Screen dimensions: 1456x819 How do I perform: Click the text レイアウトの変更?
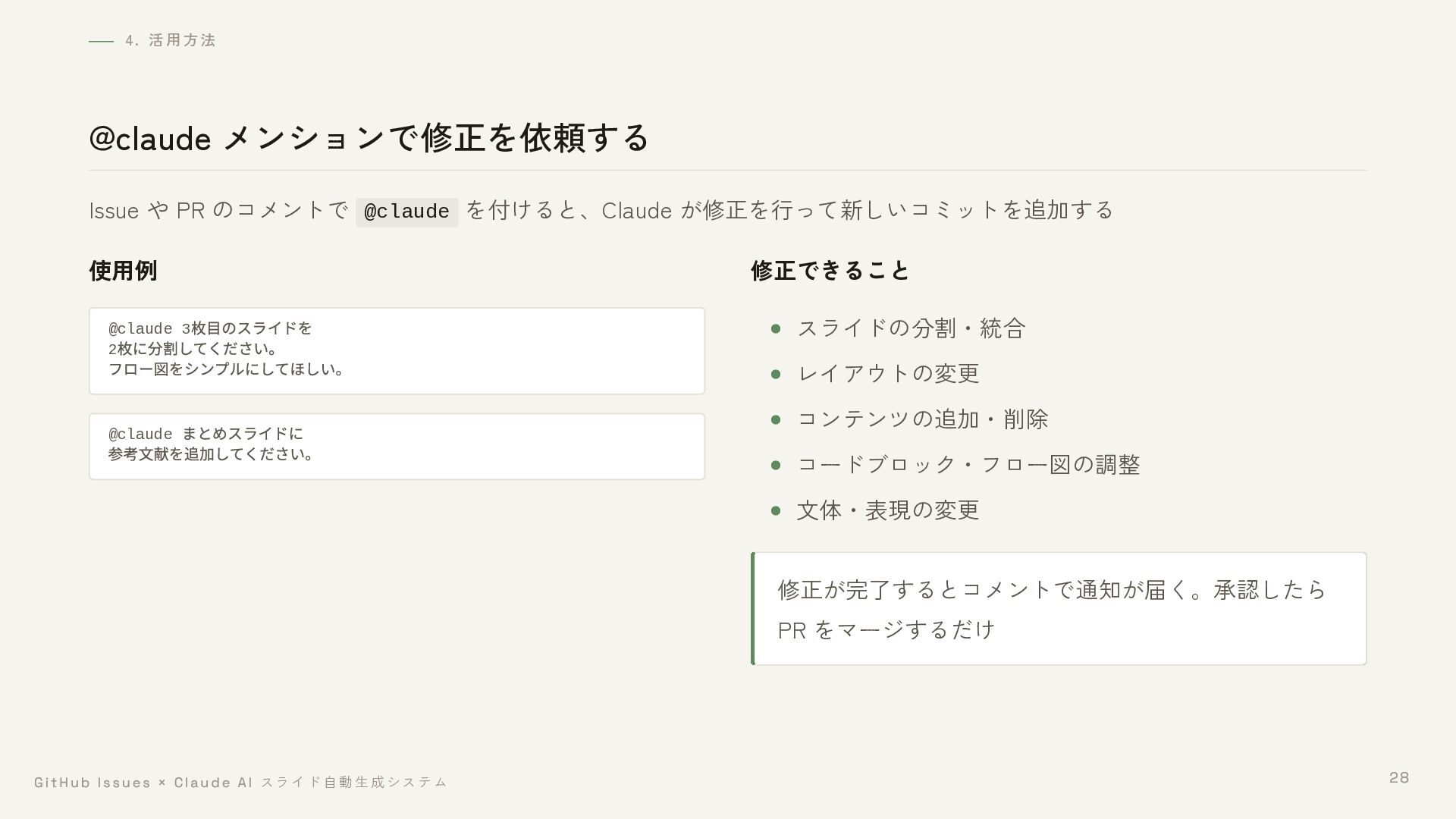(889, 374)
